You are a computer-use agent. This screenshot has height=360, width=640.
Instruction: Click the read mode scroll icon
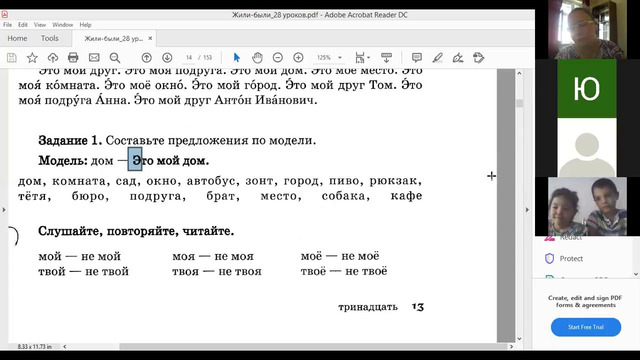(x=386, y=58)
